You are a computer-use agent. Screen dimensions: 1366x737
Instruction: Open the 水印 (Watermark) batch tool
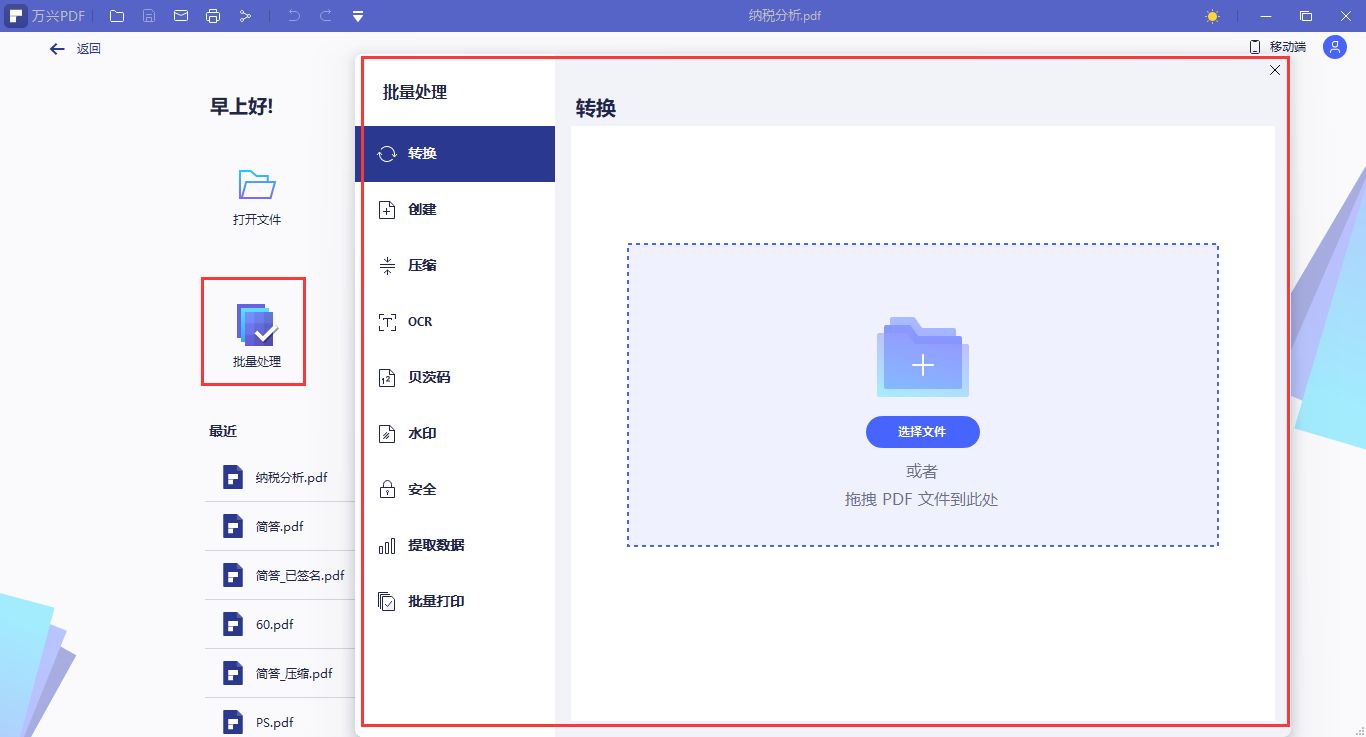pyautogui.click(x=420, y=433)
